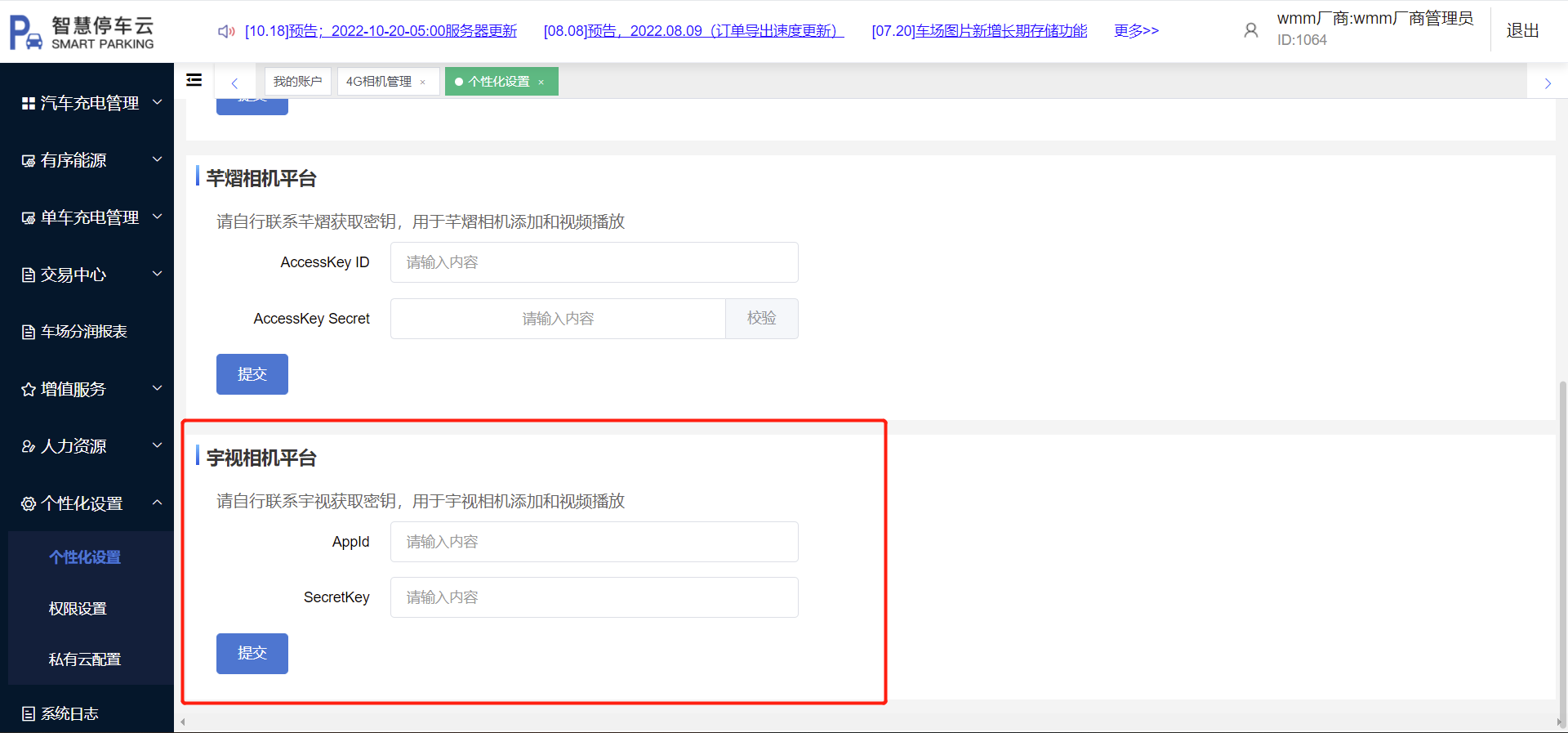Open the 08.08 order export announcement
Image resolution: width=1568 pixels, height=733 pixels.
click(x=693, y=31)
